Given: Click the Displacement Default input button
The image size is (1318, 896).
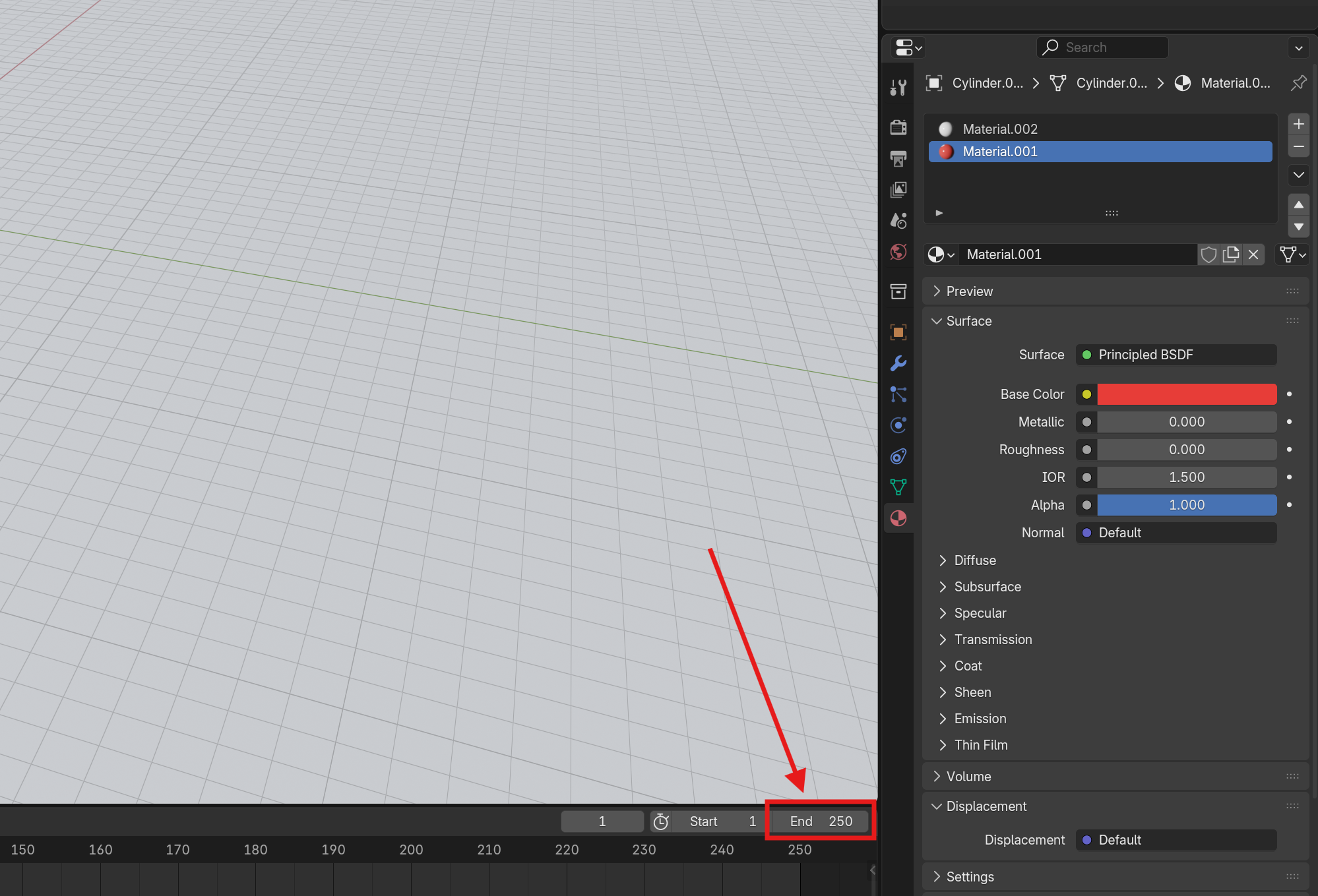Looking at the screenshot, I should [1176, 840].
